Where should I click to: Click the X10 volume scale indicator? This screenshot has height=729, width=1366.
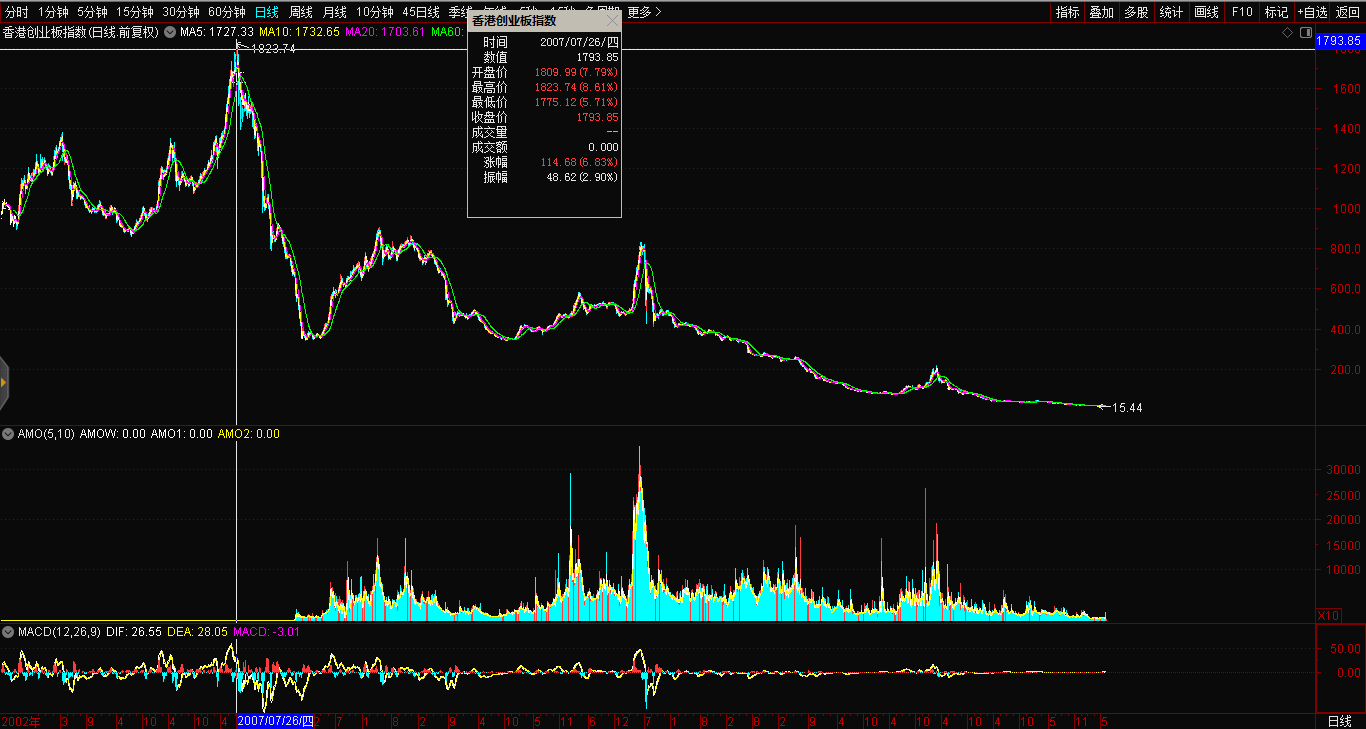click(1328, 615)
